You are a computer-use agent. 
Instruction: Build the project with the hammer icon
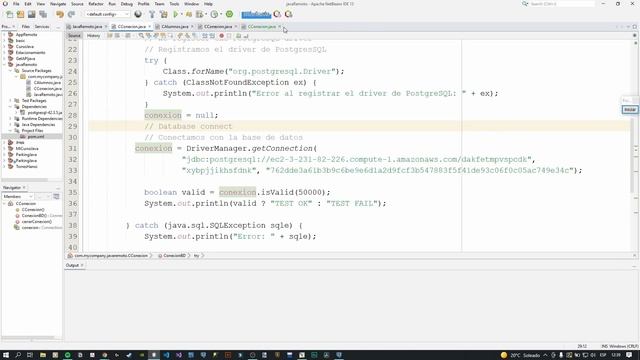pos(152,14)
